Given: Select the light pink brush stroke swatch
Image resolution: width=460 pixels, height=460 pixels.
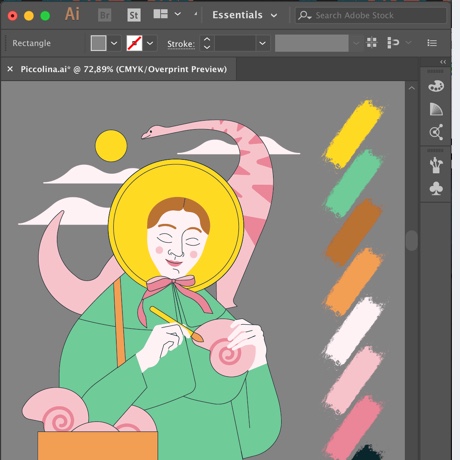Looking at the screenshot, I should [x=353, y=380].
